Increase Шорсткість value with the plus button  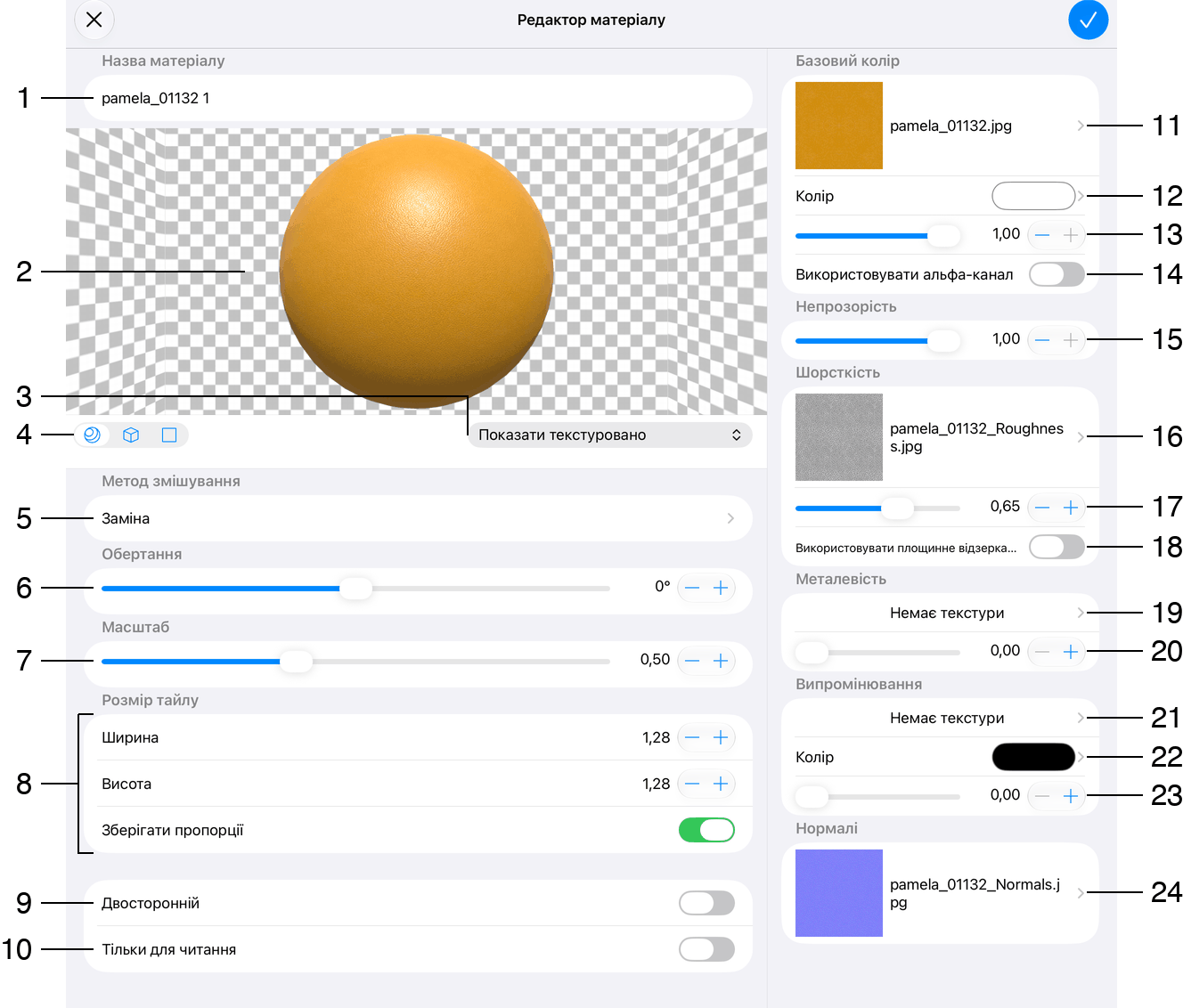pyautogui.click(x=1071, y=508)
